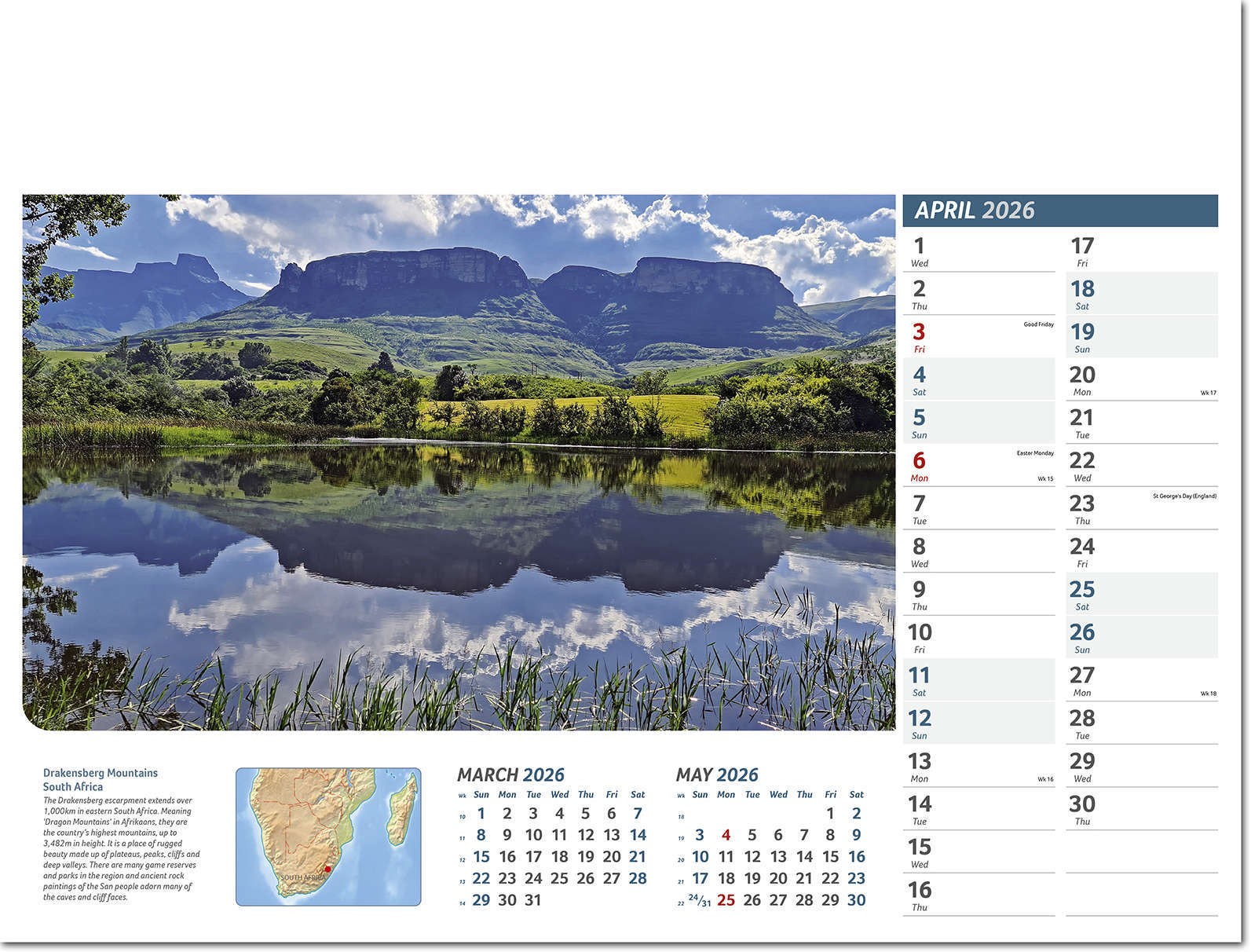Select Good Friday on April 3
Screen dimensions: 1251x952
(1038, 324)
